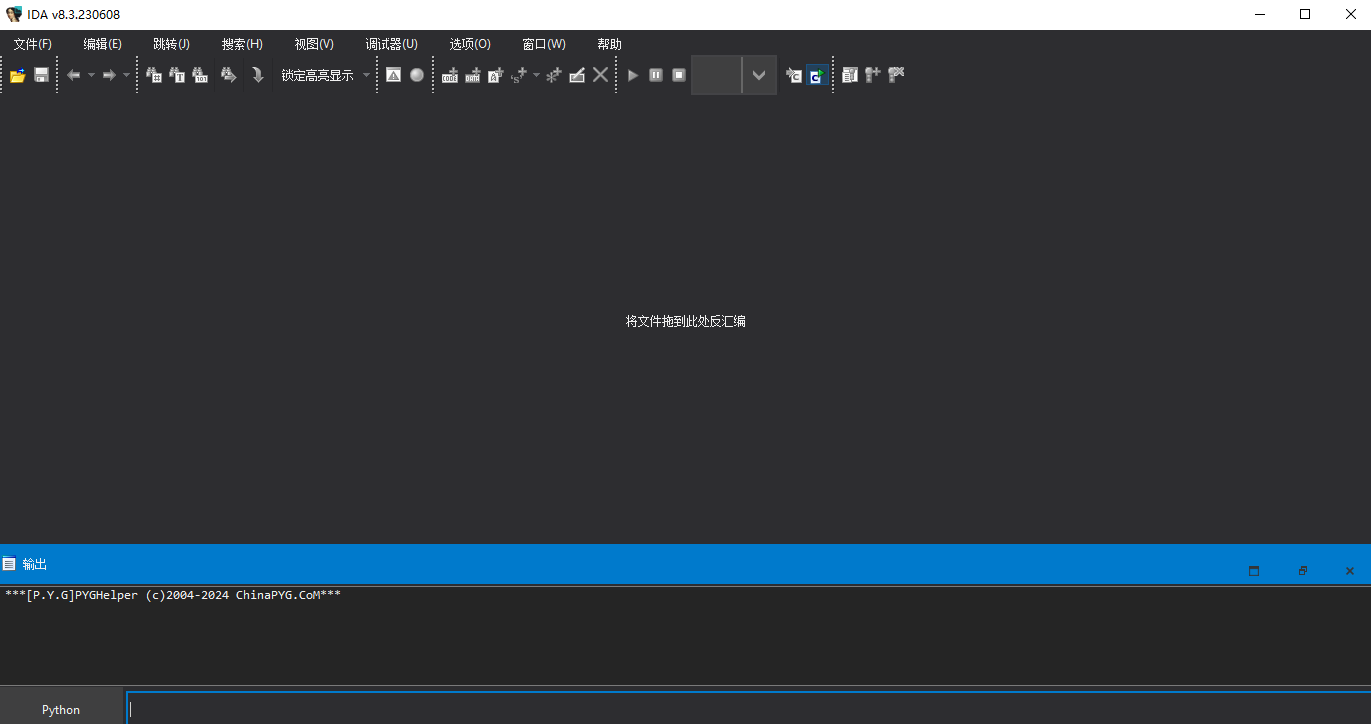1371x724 pixels.
Task: Click the Save floppy disk icon
Action: [x=41, y=75]
